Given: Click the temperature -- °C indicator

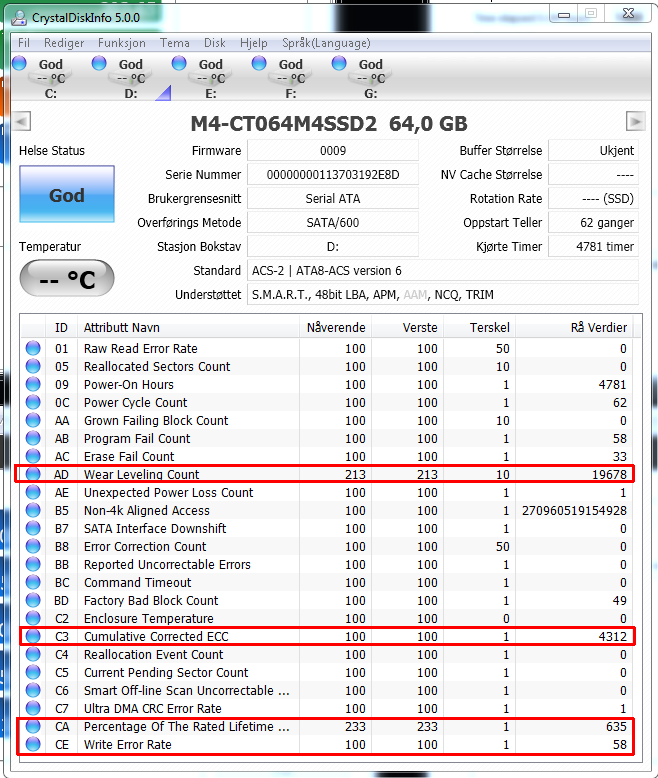Looking at the screenshot, I should tap(67, 279).
